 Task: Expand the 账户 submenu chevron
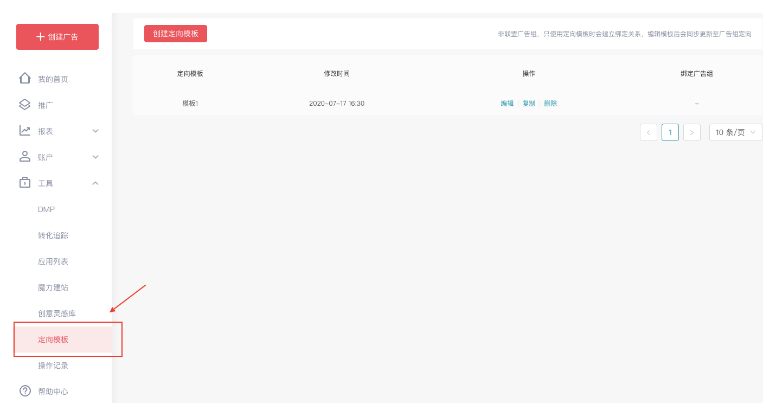(96, 157)
